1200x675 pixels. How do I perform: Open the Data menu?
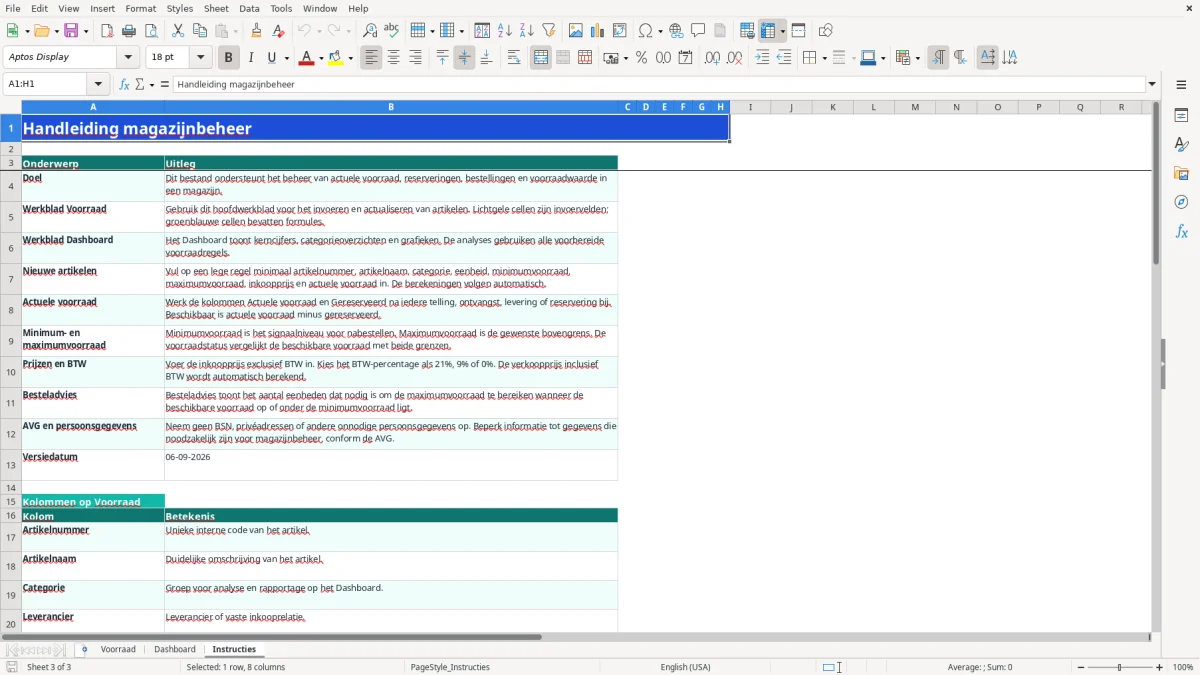coord(249,8)
